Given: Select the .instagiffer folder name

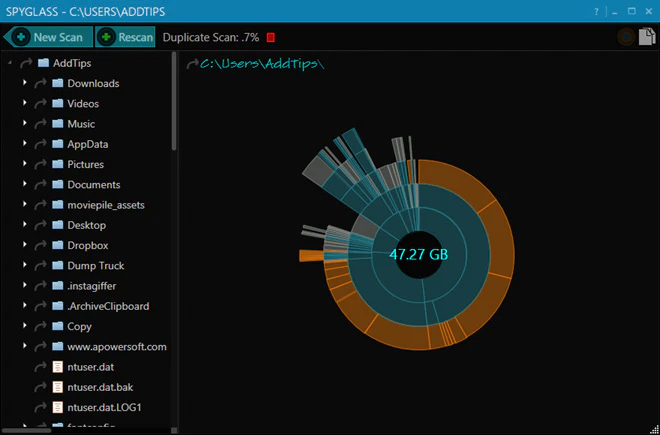Looking at the screenshot, I should (x=92, y=286).
